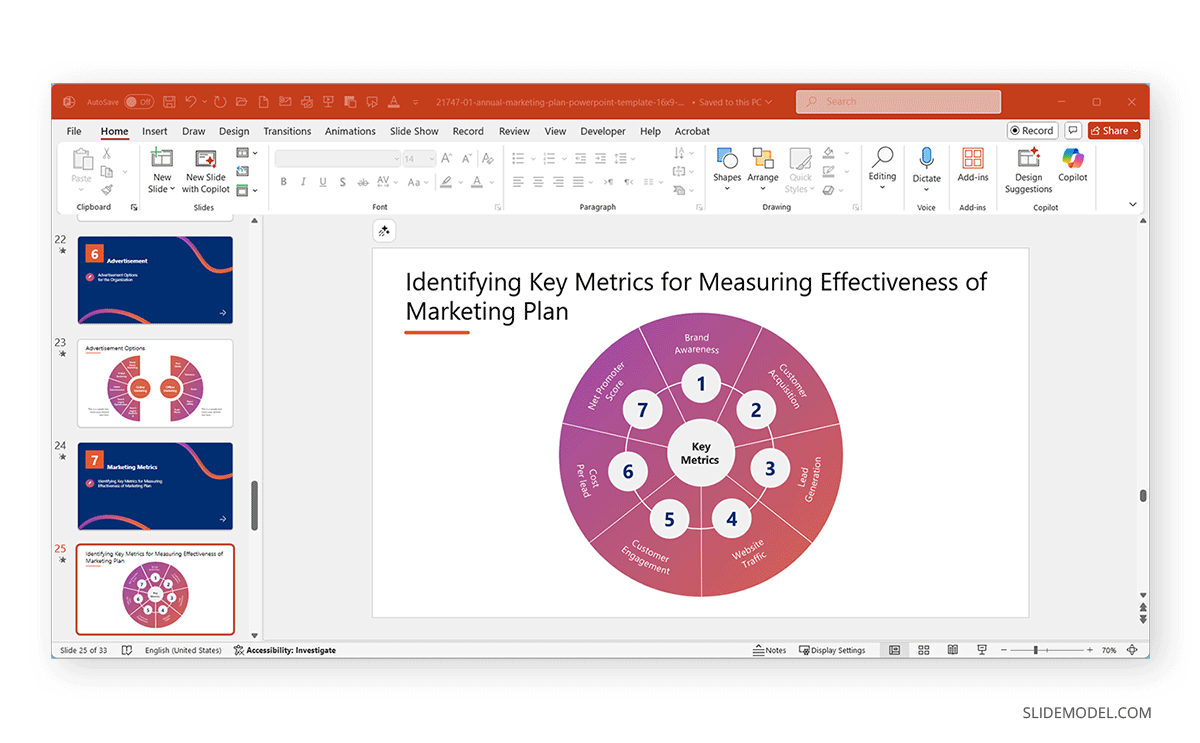Click the Record button

(x=1031, y=131)
